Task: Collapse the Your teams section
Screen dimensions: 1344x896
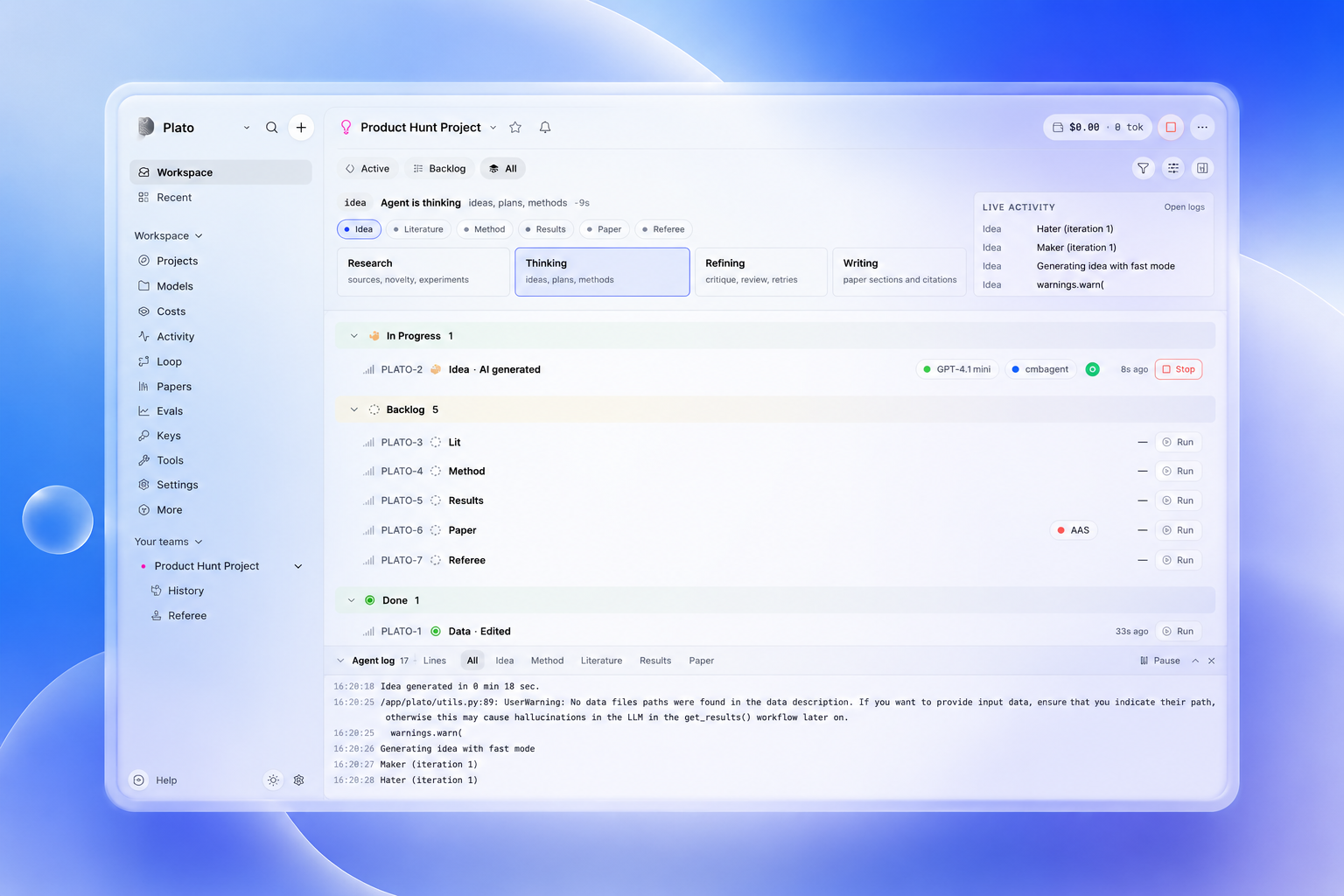Action: click(x=199, y=542)
